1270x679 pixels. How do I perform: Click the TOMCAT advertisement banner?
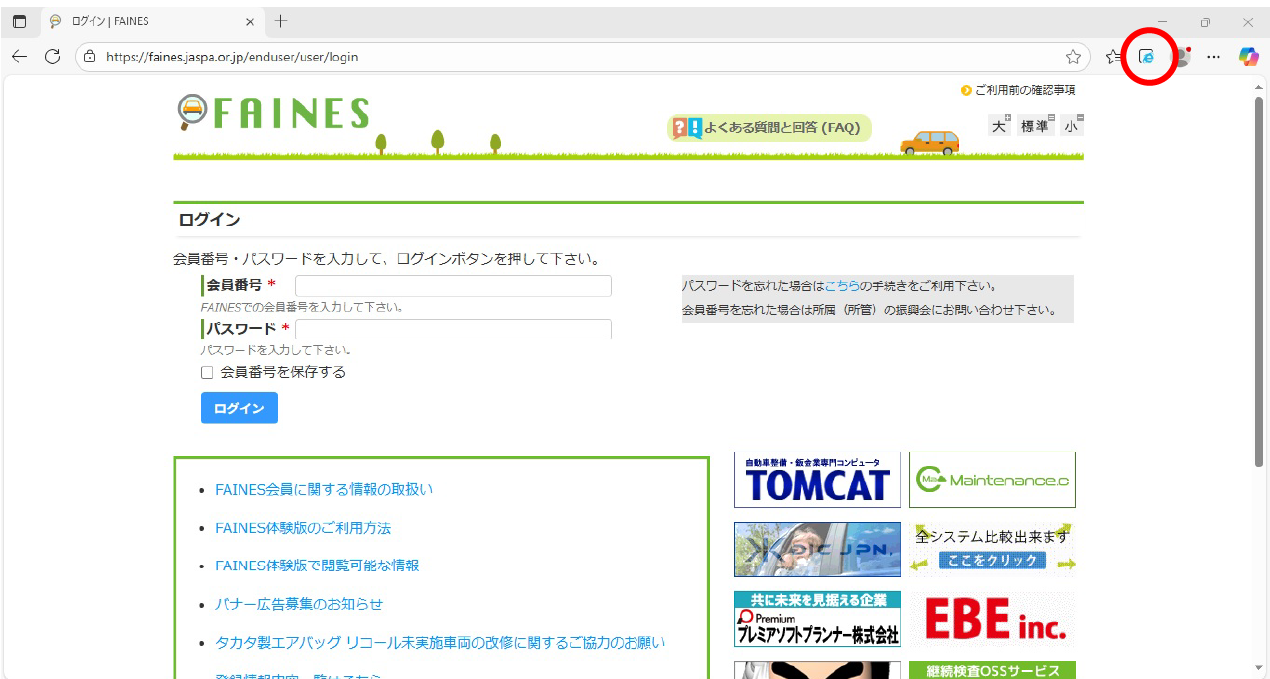pos(816,479)
